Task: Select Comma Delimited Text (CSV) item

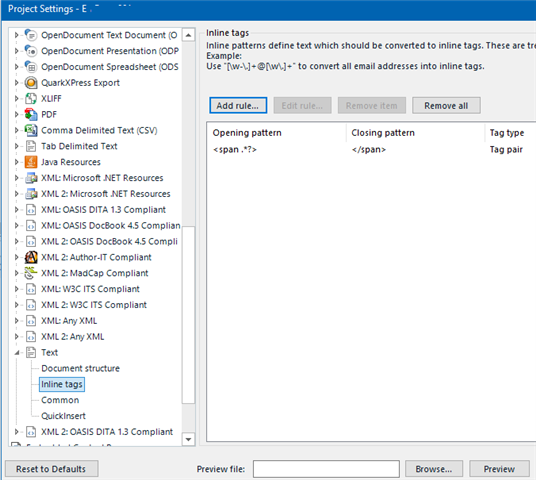Action: [x=99, y=130]
